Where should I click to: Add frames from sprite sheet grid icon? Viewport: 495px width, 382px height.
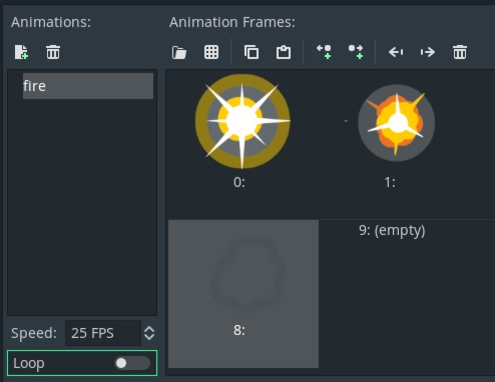[x=211, y=52]
